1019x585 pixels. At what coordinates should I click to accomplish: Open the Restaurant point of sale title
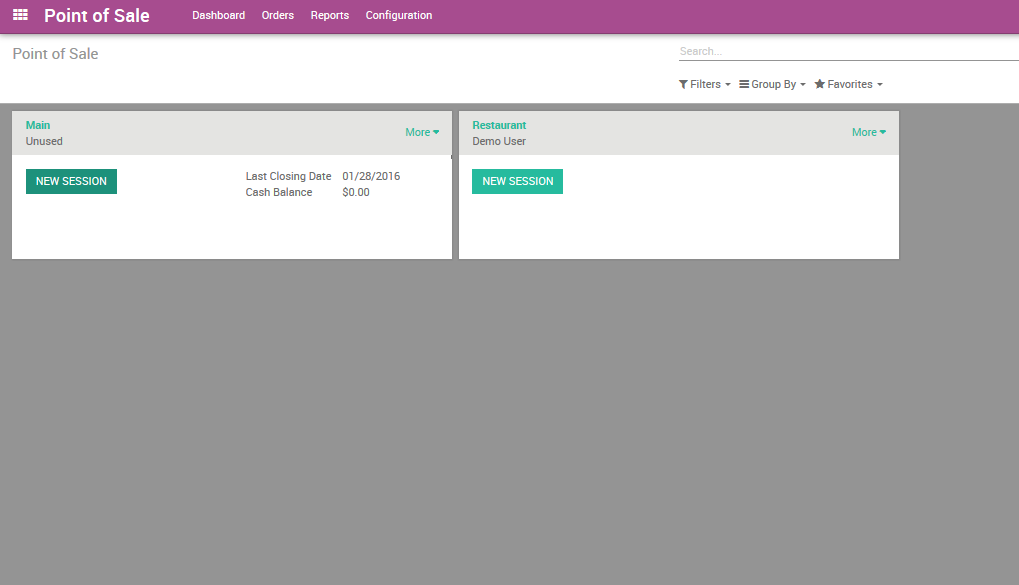click(499, 125)
